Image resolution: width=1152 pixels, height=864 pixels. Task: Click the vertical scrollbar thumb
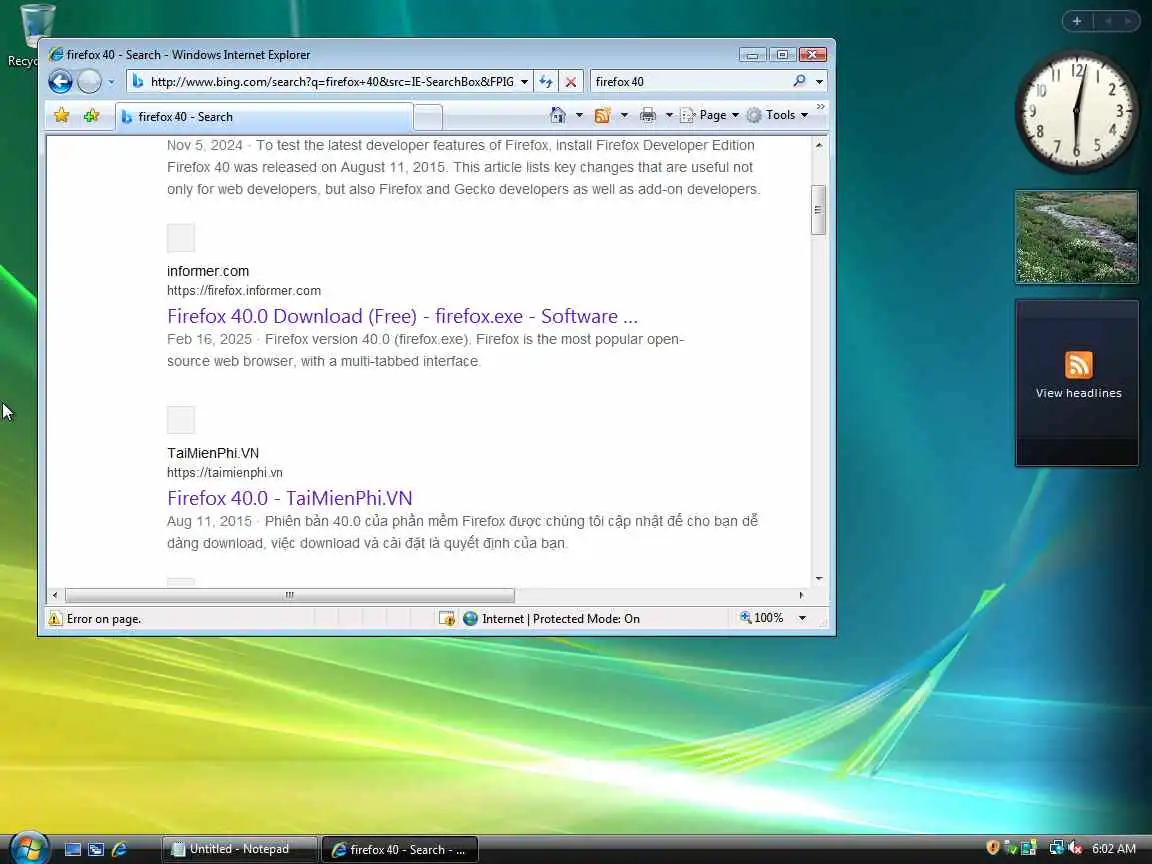[818, 210]
